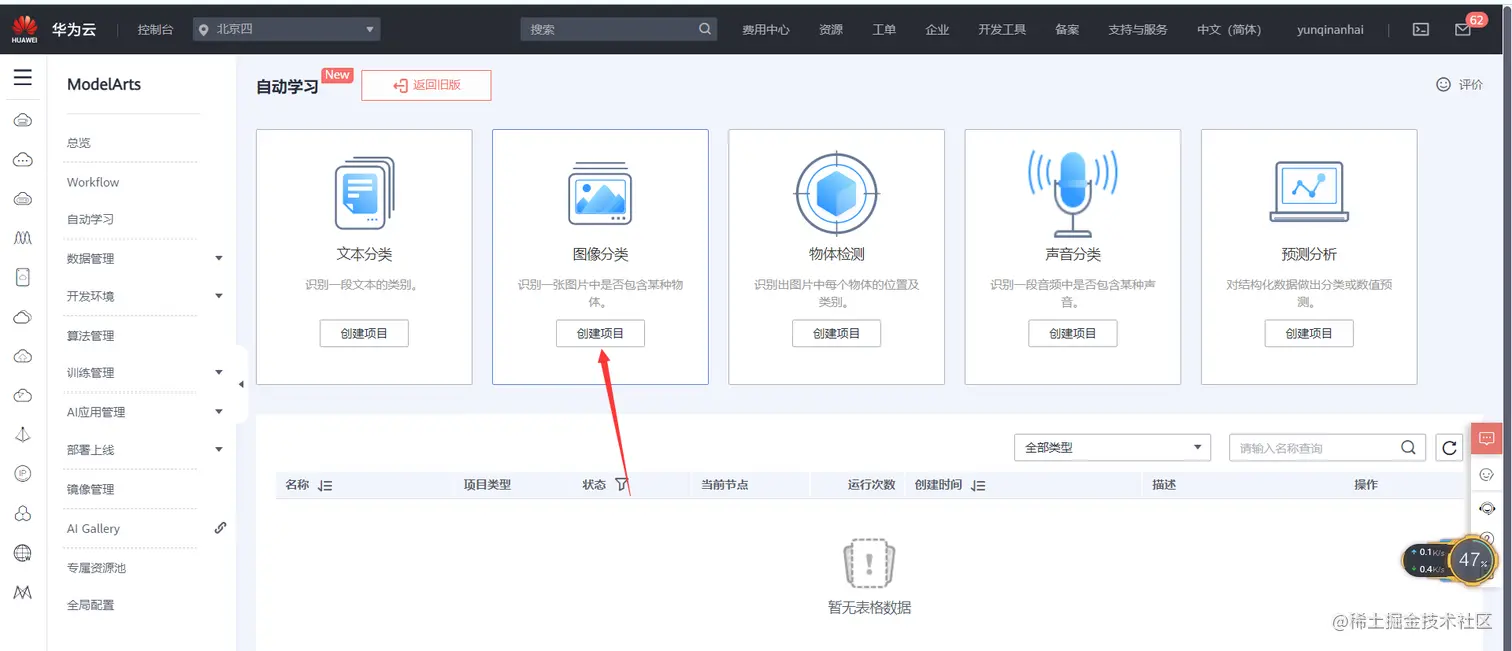Click the search magnifier in top bar
This screenshot has width=1512, height=651.
(x=705, y=29)
